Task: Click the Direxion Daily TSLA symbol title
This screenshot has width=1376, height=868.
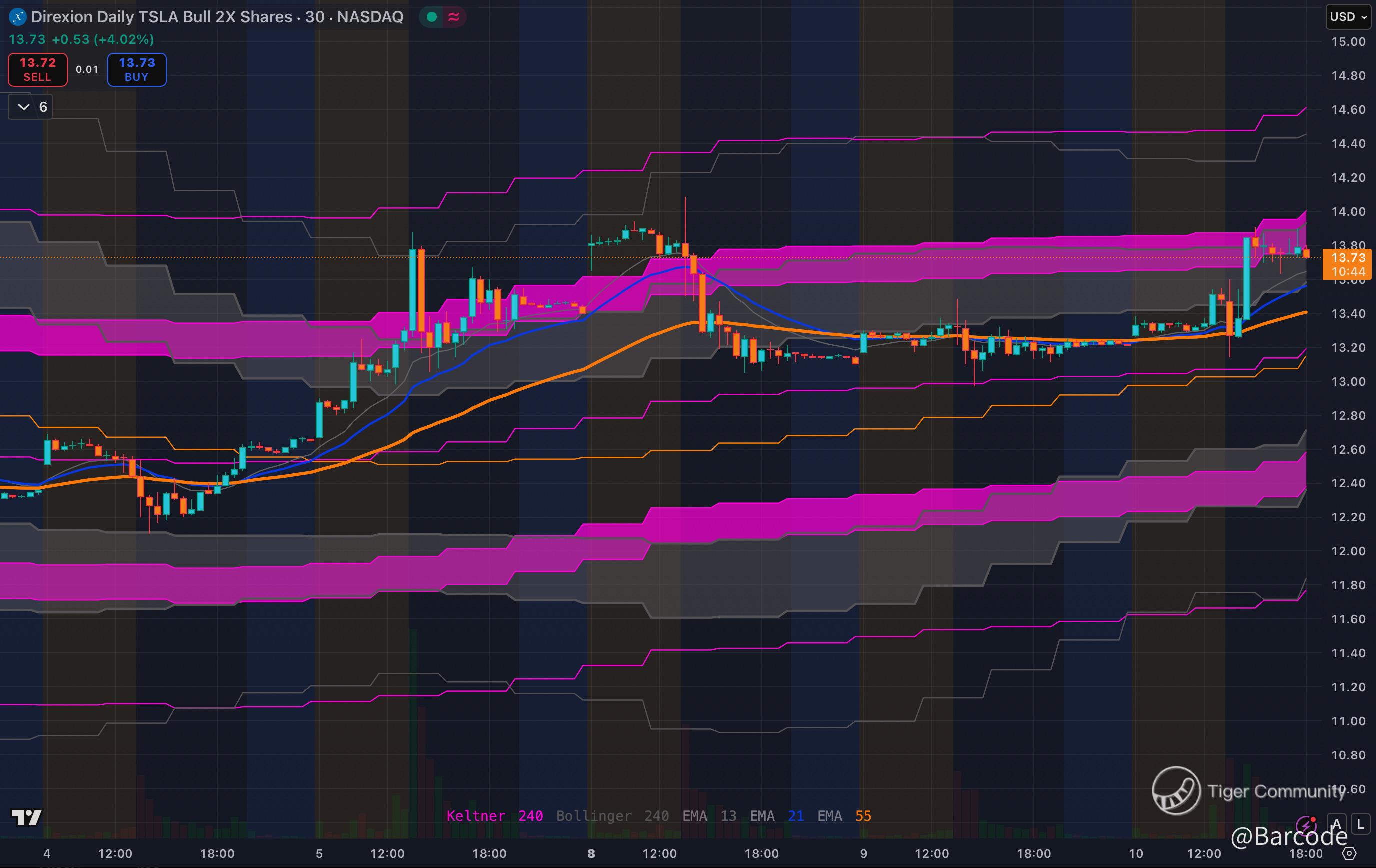Action: (217, 17)
